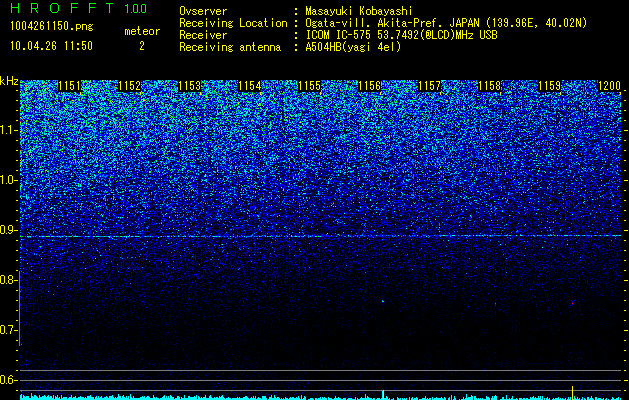Click the 1153 time marker
The width and height of the screenshot is (629, 400).
[x=189, y=86]
